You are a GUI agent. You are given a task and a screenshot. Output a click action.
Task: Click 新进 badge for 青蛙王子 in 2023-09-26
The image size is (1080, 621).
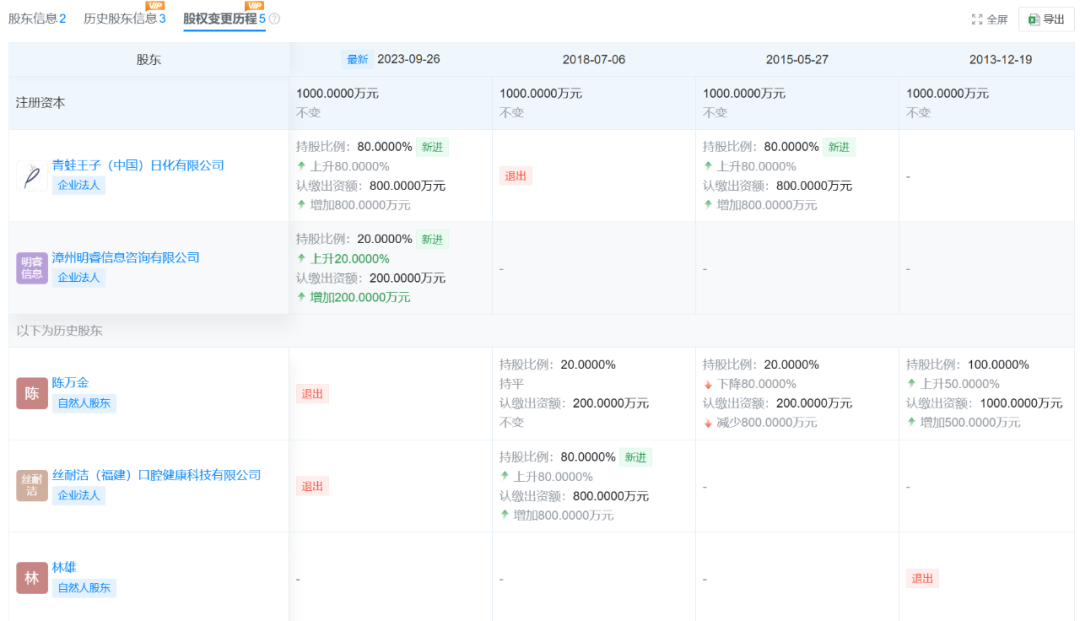432,147
